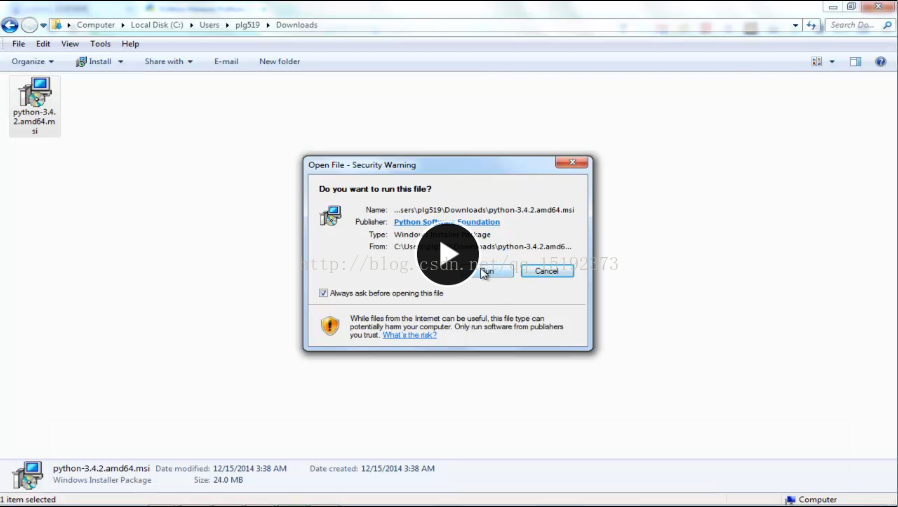
Task: Click the Forward navigation arrow
Action: pos(29,25)
